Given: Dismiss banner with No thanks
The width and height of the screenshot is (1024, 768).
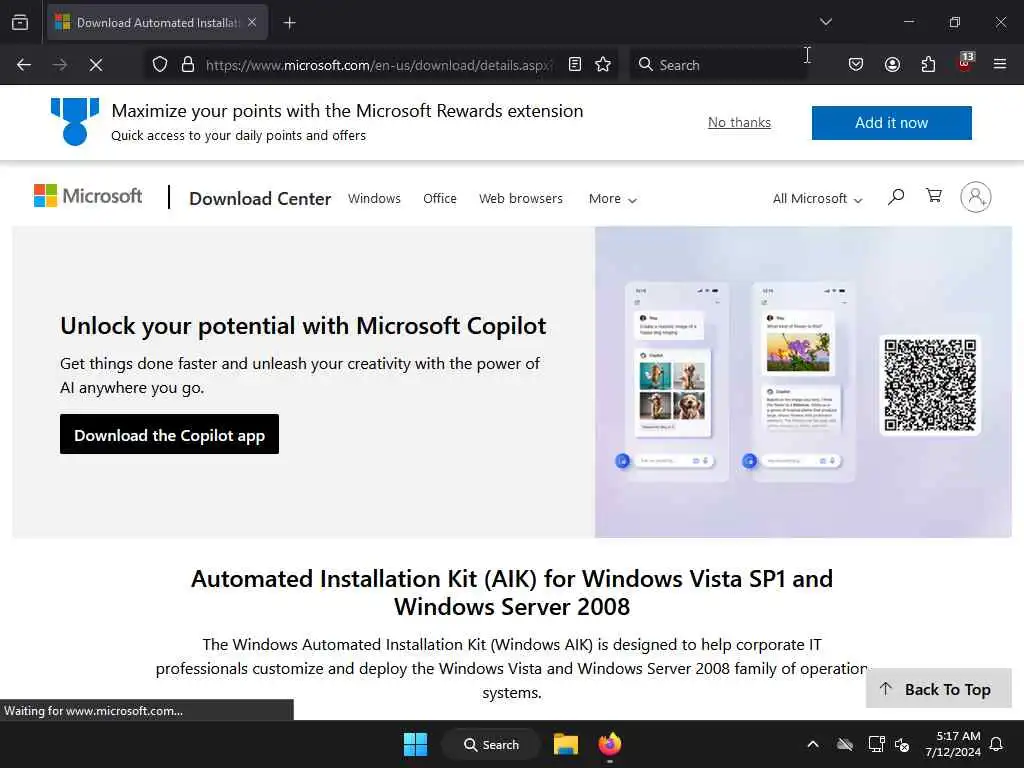Looking at the screenshot, I should [739, 123].
